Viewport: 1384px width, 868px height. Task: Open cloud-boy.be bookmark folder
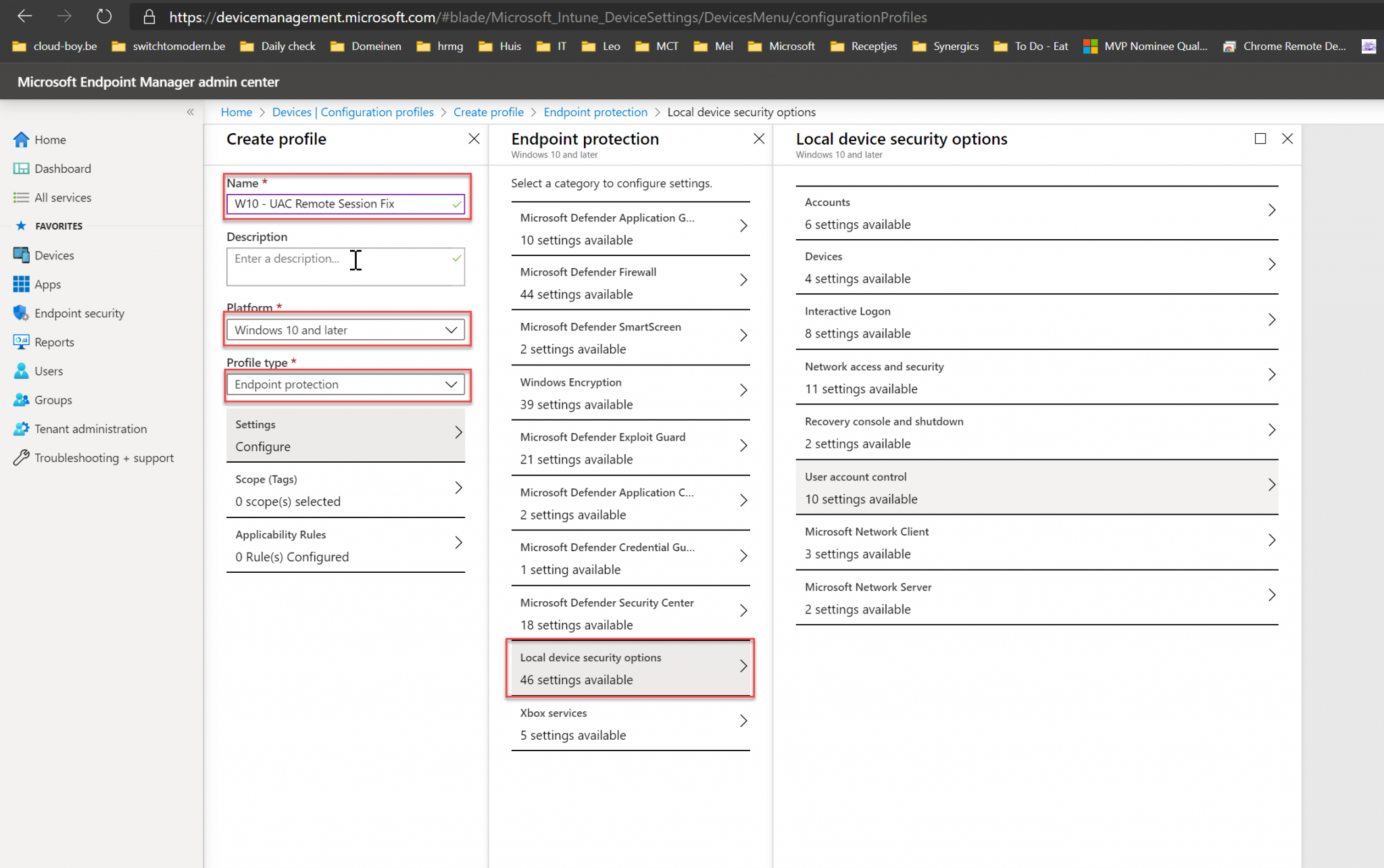click(x=55, y=46)
